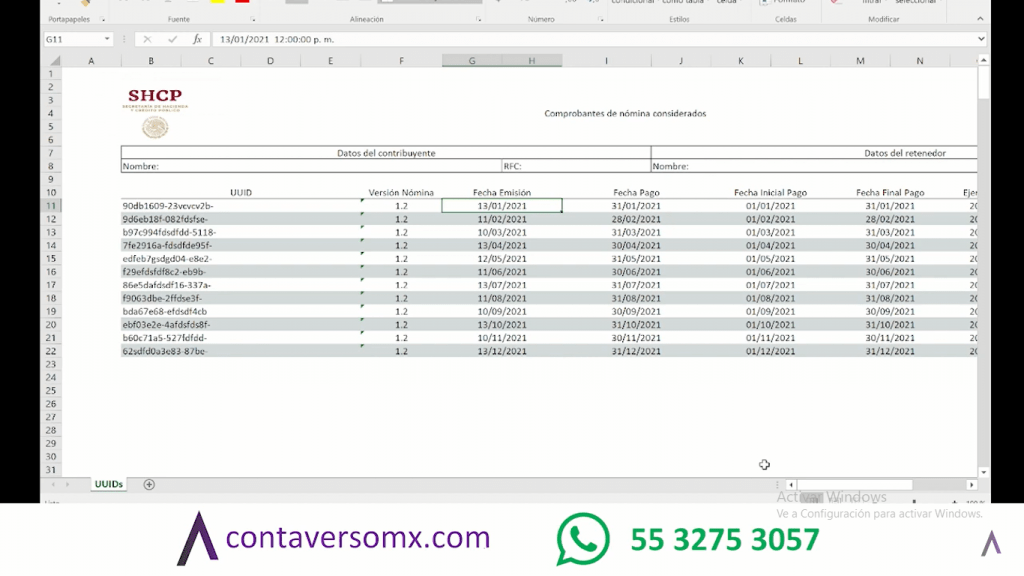Open Alineación group dialog launcher
The width and height of the screenshot is (1024, 576).
coord(479,20)
